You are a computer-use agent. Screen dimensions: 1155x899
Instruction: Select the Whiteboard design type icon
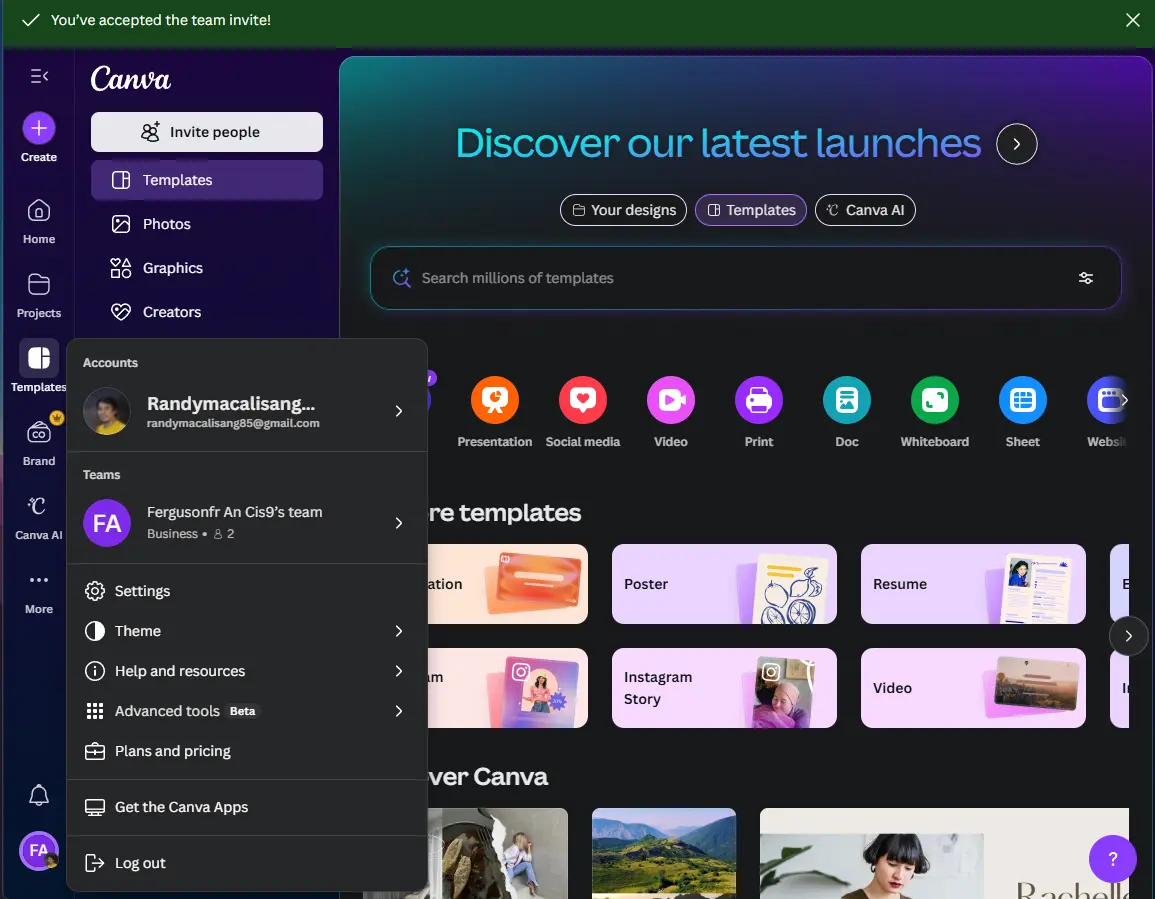pyautogui.click(x=934, y=400)
